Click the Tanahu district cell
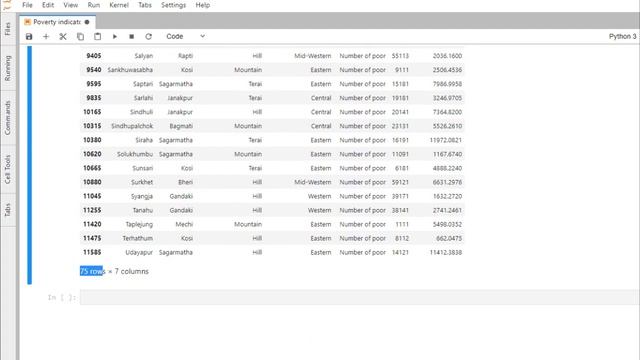The image size is (640, 360). pos(143,210)
